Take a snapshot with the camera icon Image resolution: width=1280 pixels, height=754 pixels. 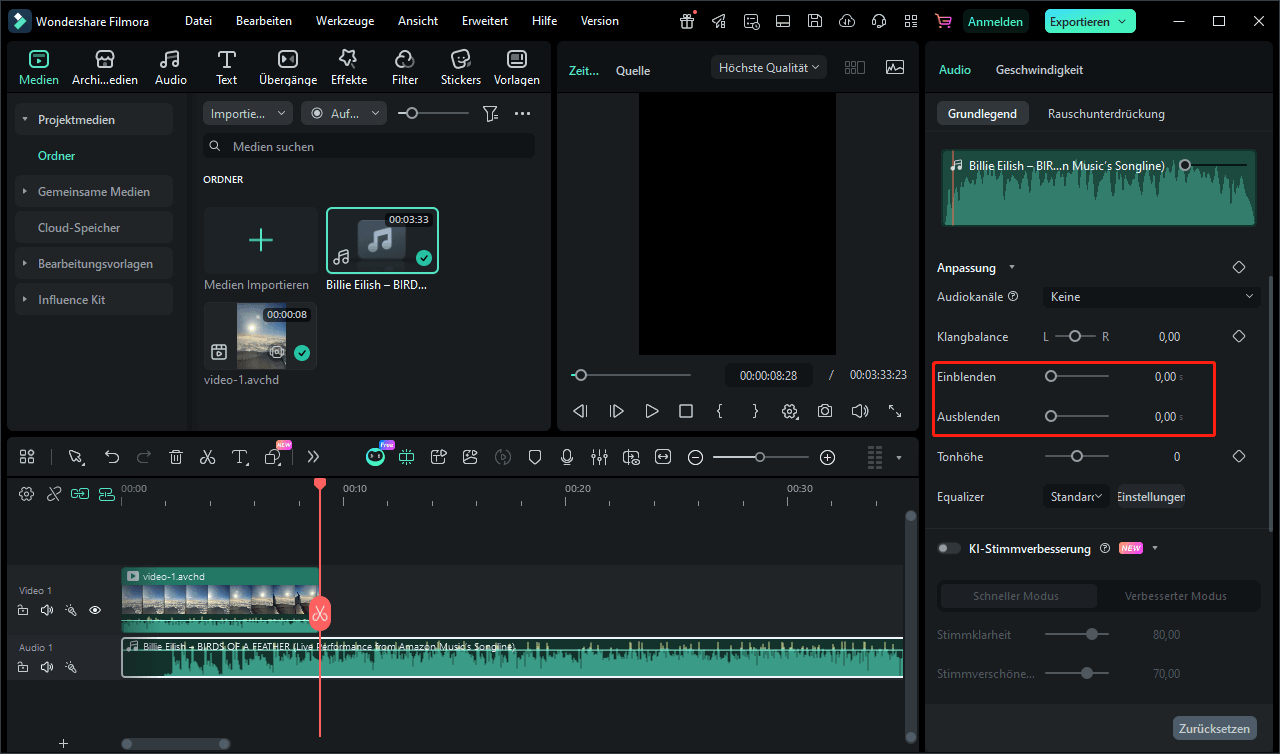tap(824, 411)
